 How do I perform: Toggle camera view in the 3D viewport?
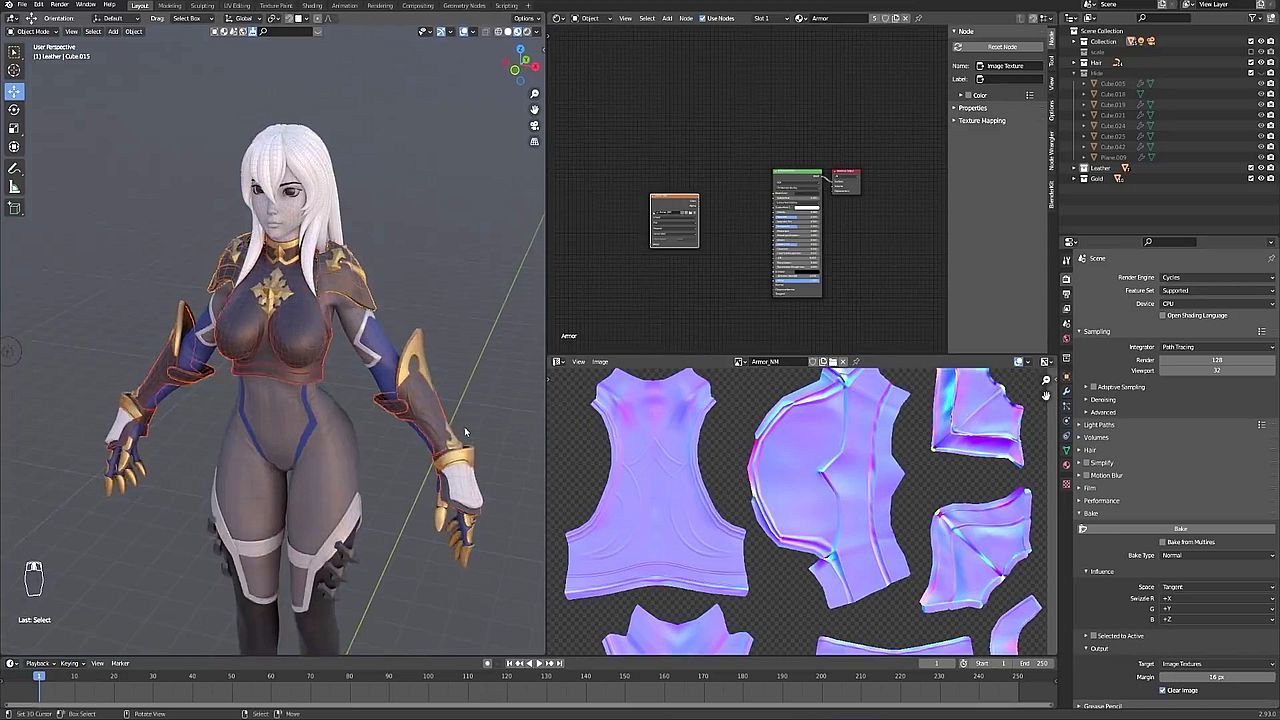click(534, 125)
